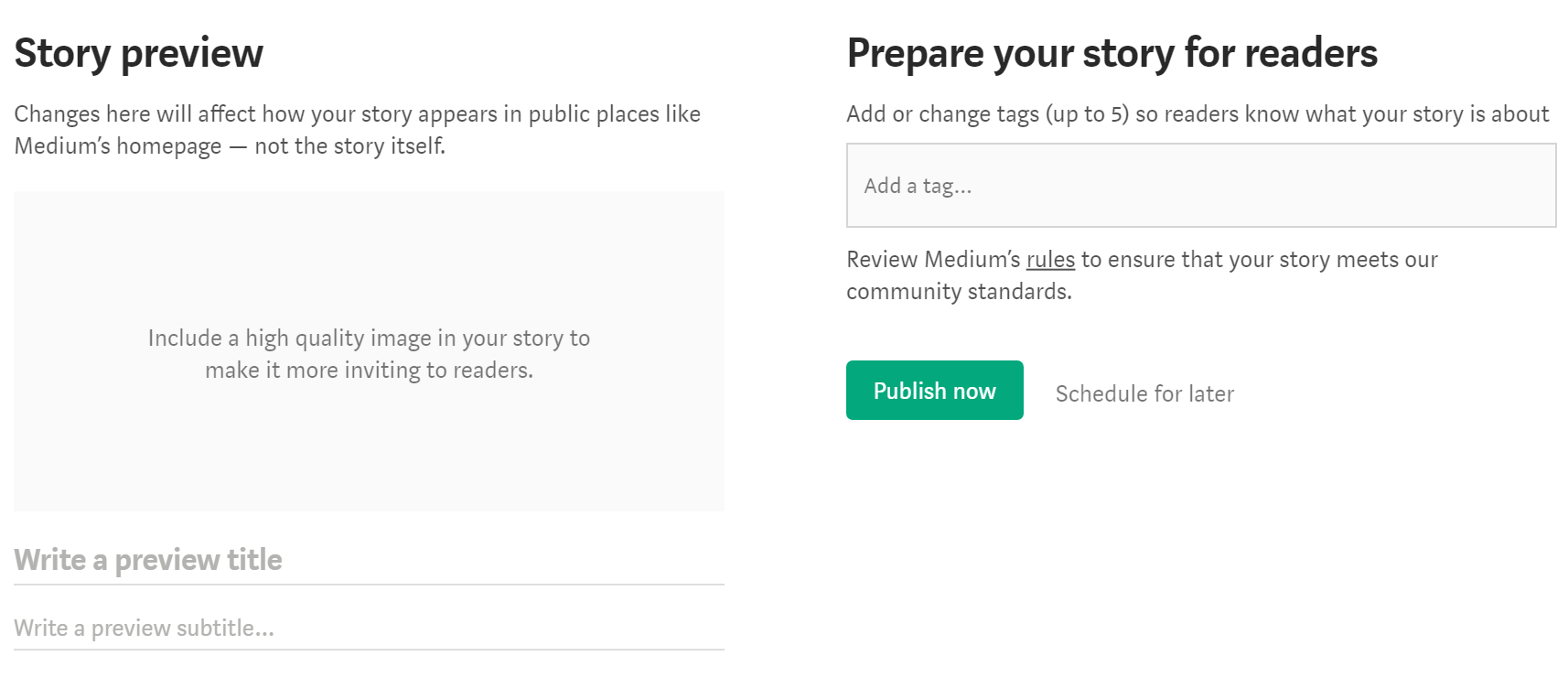Open Medium's rules link

(x=1050, y=260)
